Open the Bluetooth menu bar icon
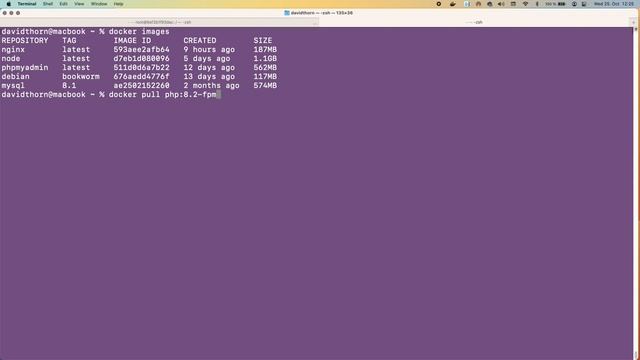 point(537,4)
